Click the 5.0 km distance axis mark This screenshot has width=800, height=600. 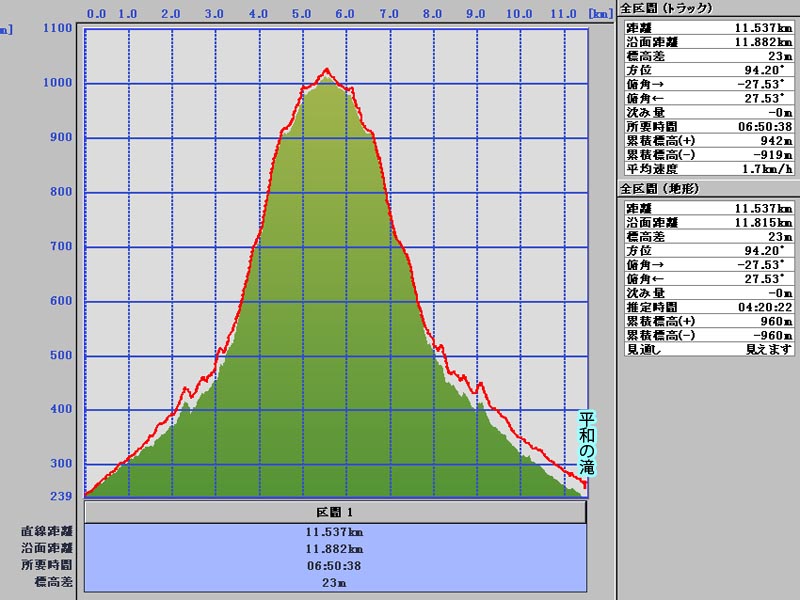click(301, 14)
